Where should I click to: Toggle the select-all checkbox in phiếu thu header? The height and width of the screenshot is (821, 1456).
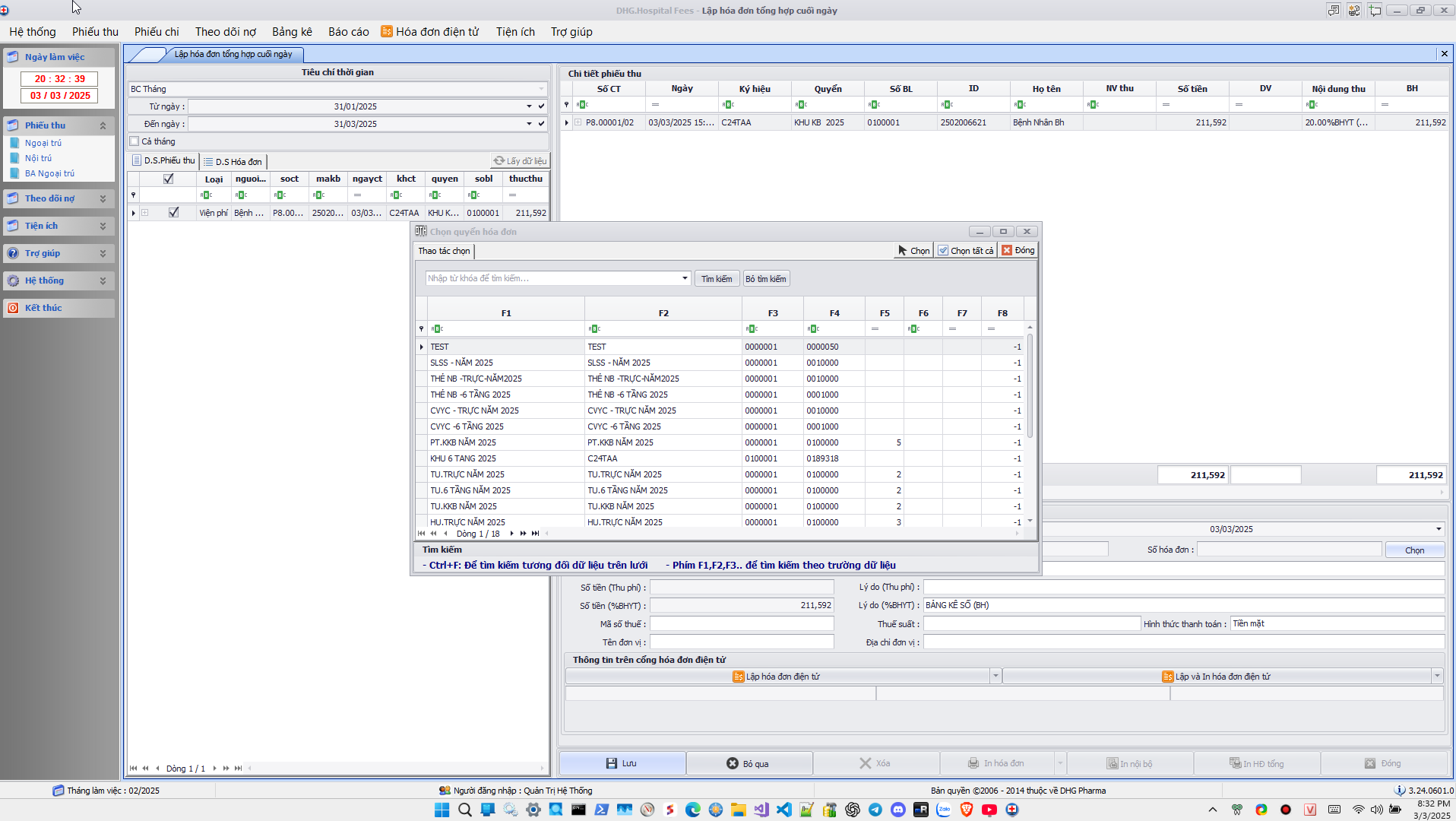coord(169,179)
